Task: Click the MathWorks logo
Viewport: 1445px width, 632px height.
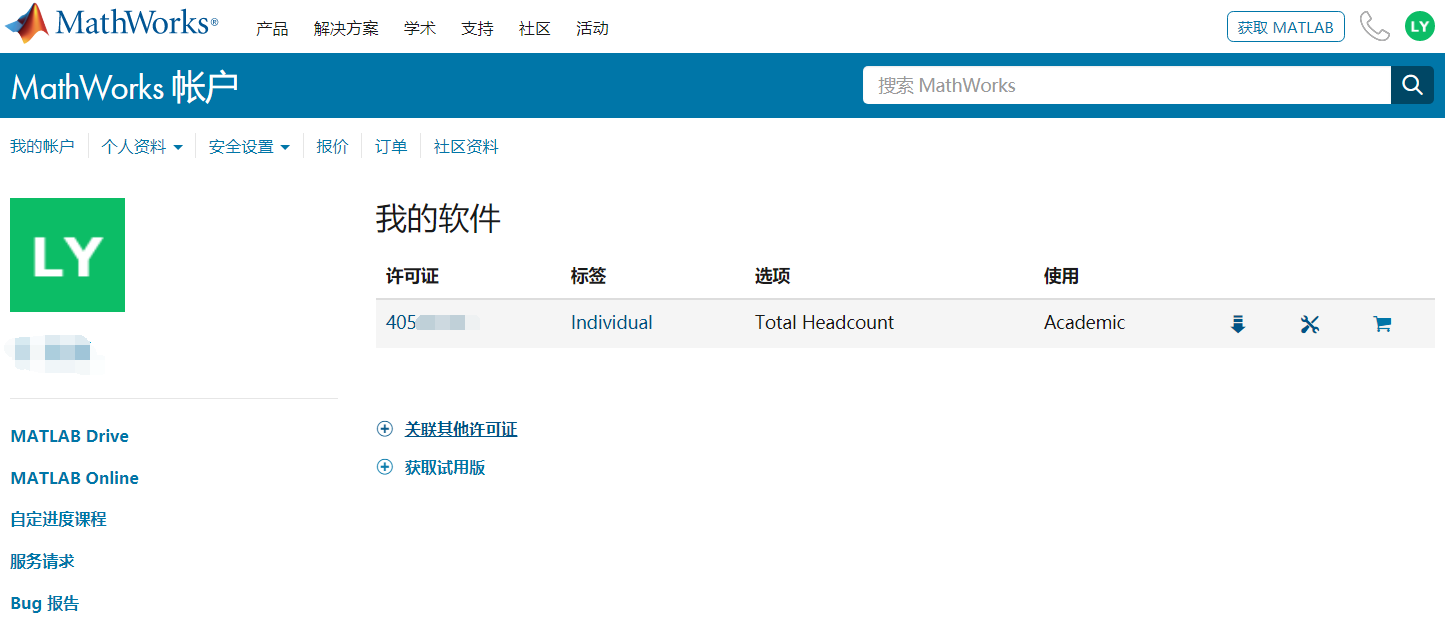Action: 112,24
